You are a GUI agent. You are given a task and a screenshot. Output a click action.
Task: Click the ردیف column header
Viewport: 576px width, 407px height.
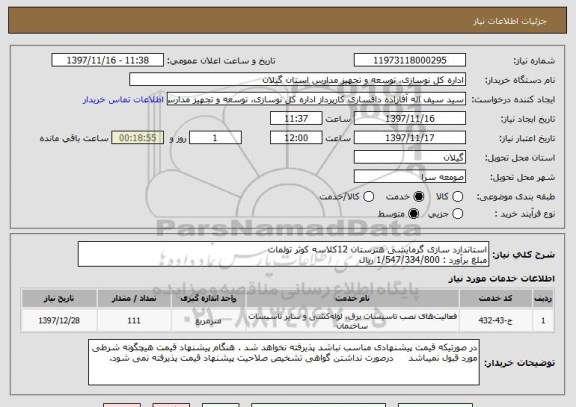[x=543, y=298]
